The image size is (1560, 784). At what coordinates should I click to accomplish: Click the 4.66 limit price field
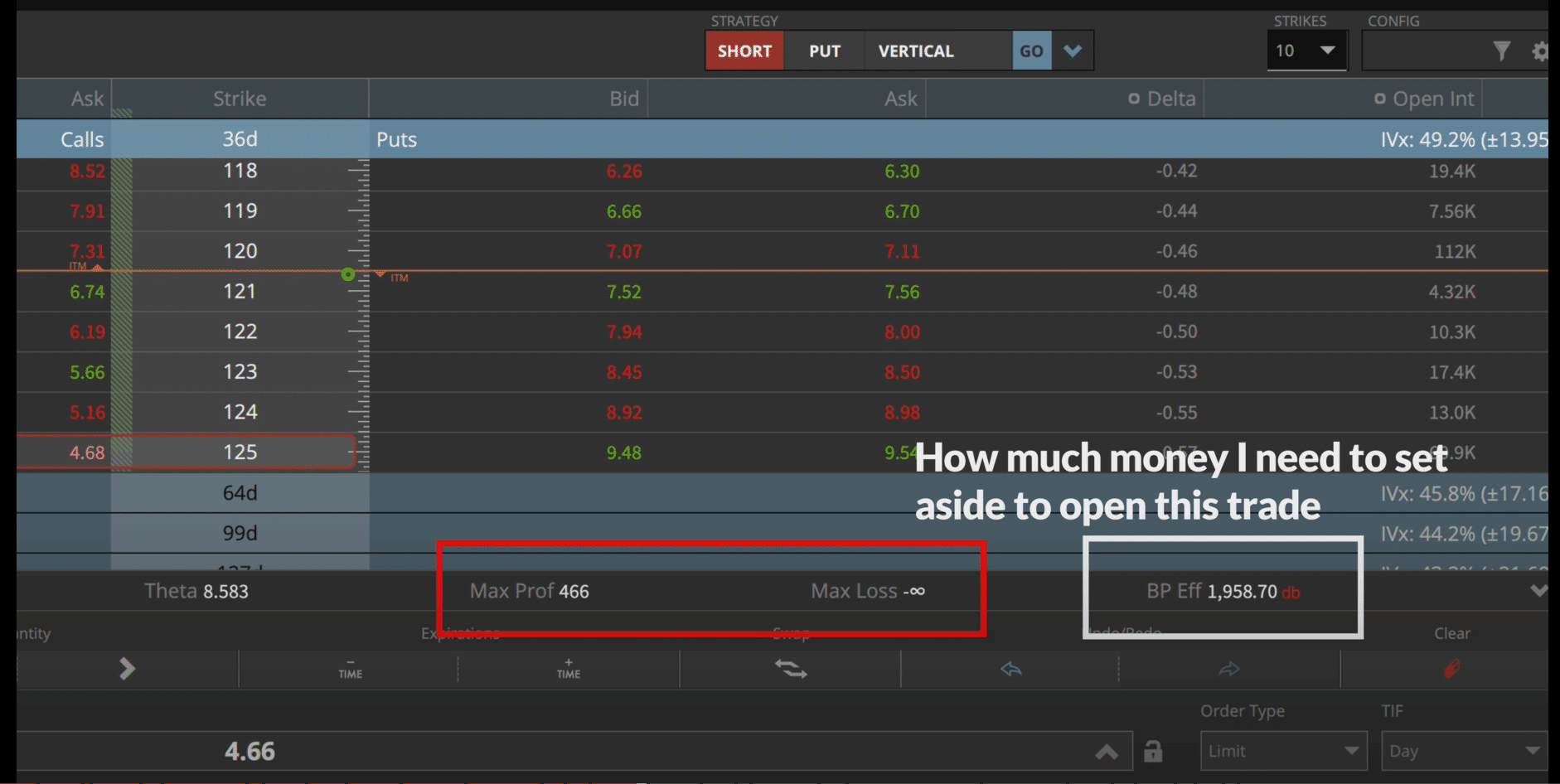[250, 751]
